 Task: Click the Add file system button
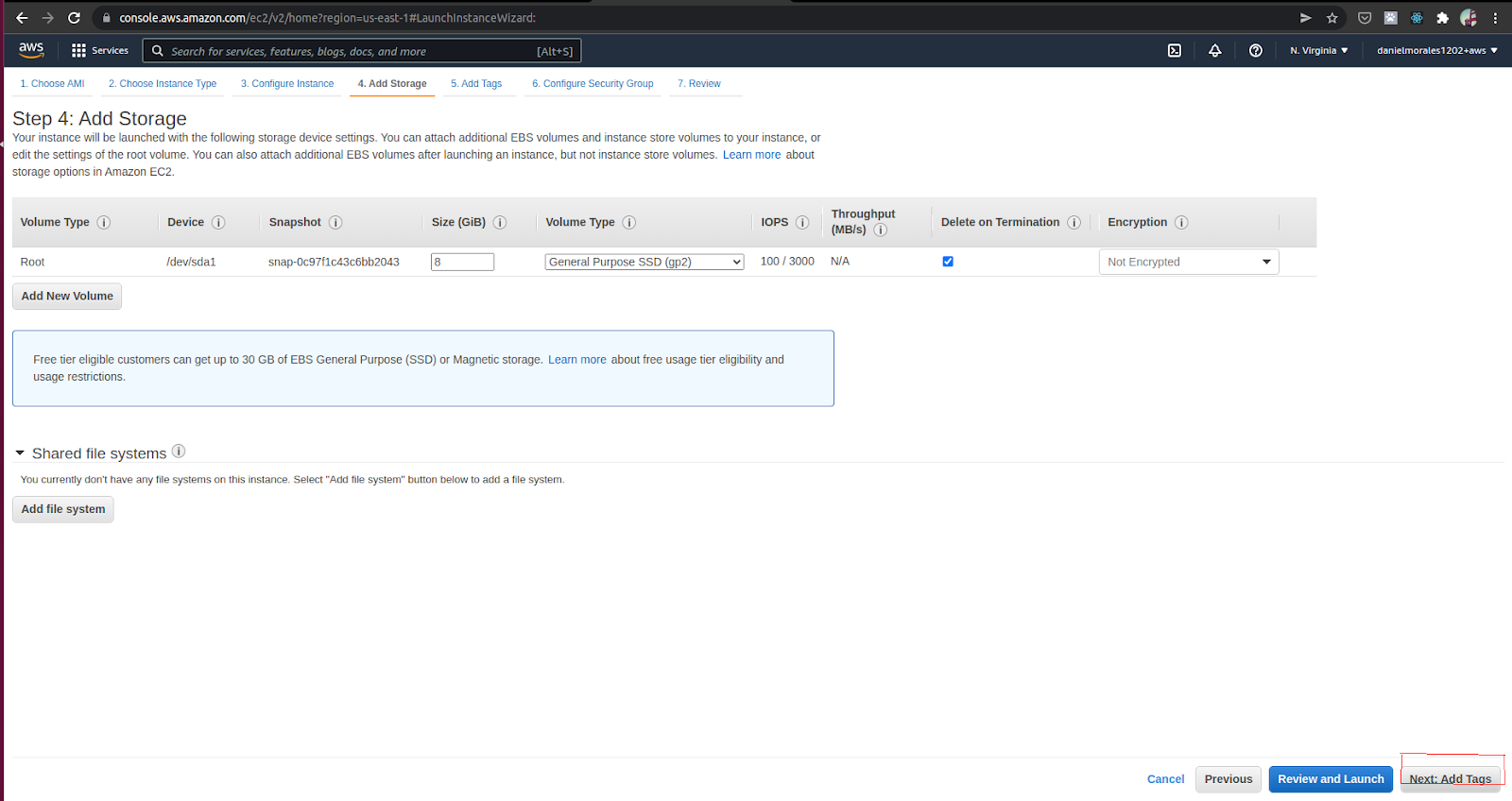coord(63,510)
